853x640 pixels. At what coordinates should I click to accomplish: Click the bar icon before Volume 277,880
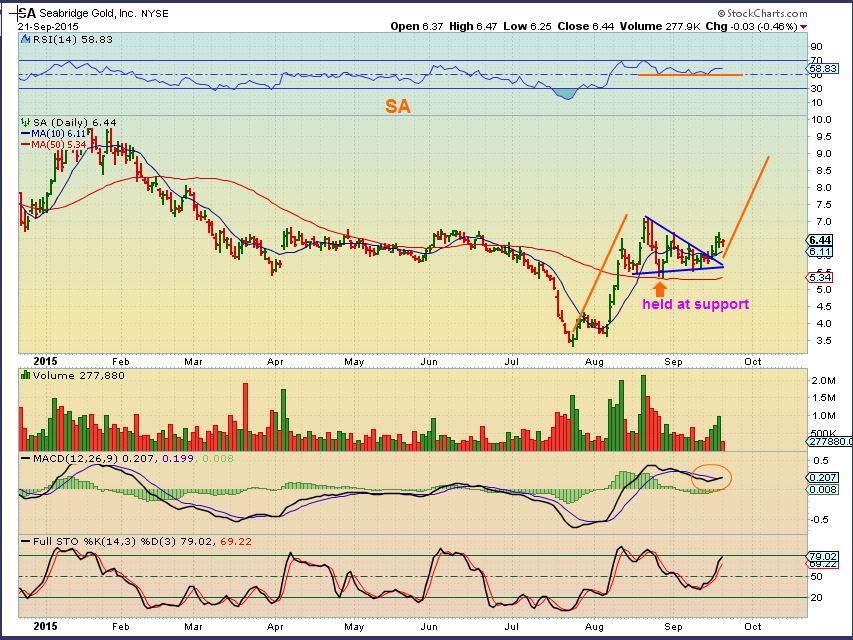[x=25, y=375]
